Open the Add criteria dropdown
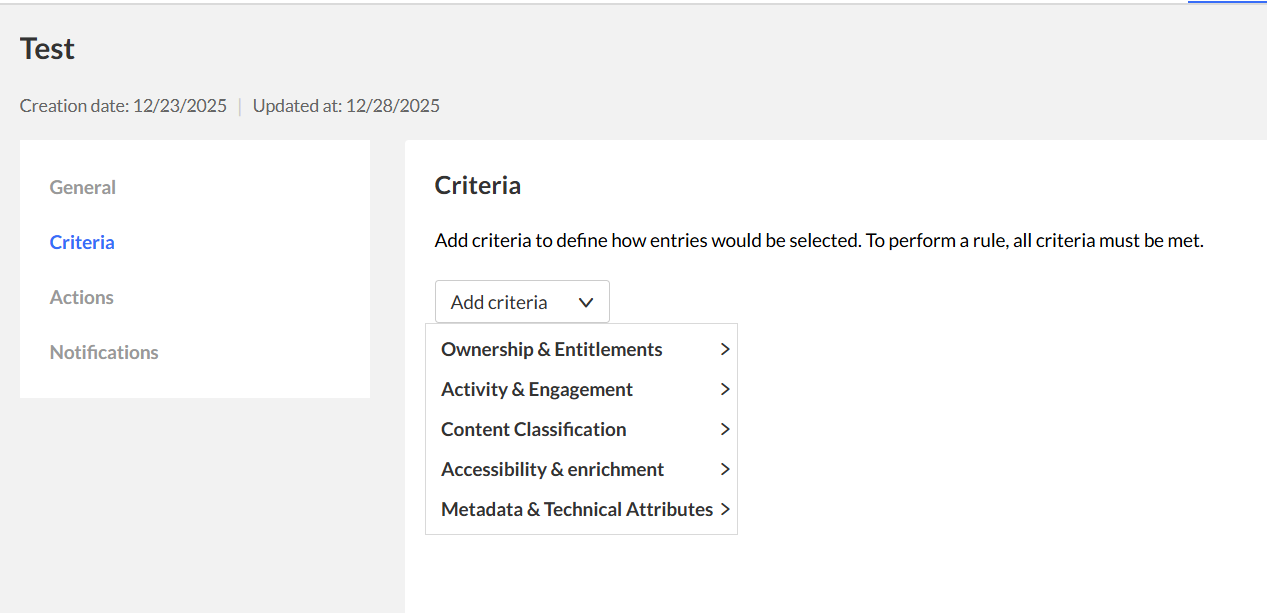Viewport: 1267px width, 613px height. [x=521, y=302]
